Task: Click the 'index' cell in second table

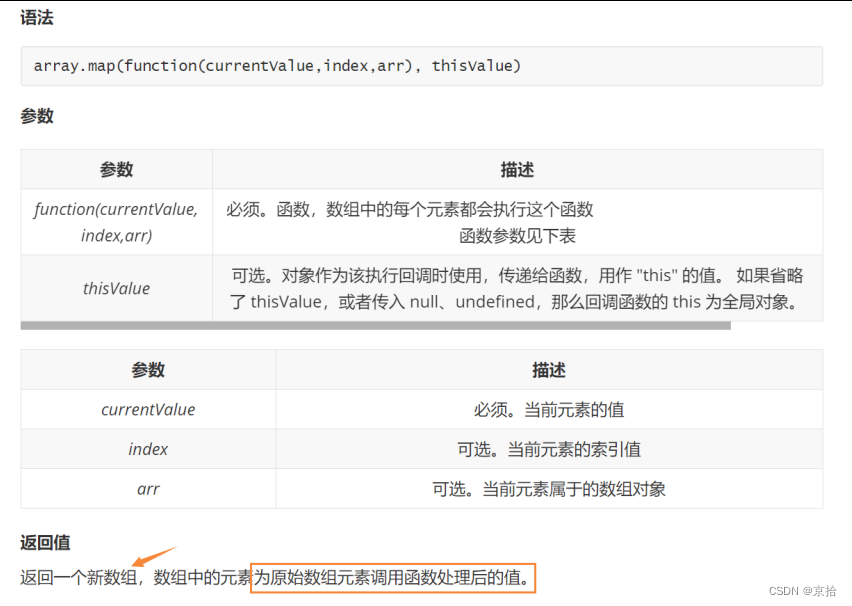Action: click(x=148, y=449)
